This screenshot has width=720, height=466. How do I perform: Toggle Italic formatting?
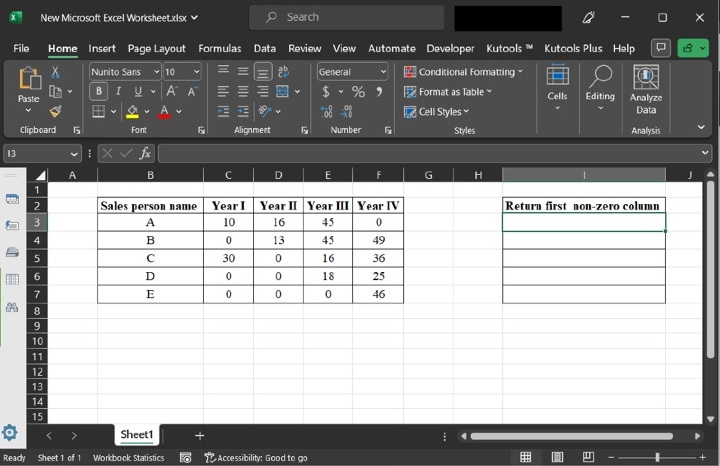(x=118, y=92)
